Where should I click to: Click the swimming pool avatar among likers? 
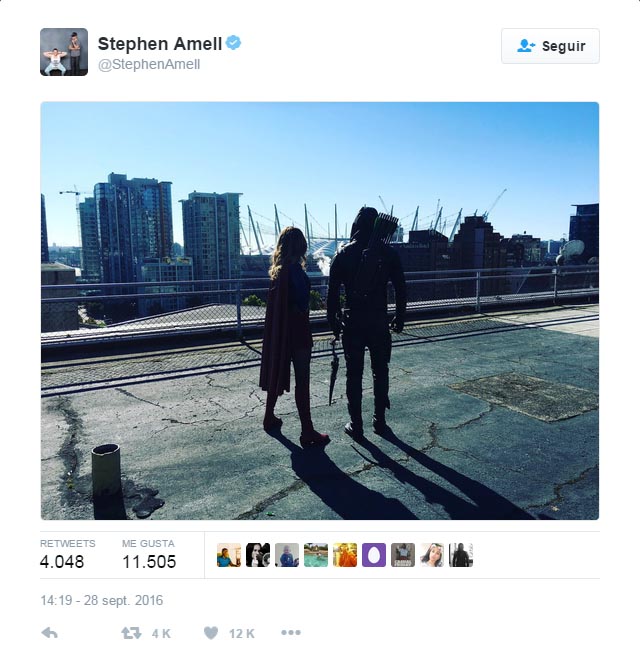point(316,555)
